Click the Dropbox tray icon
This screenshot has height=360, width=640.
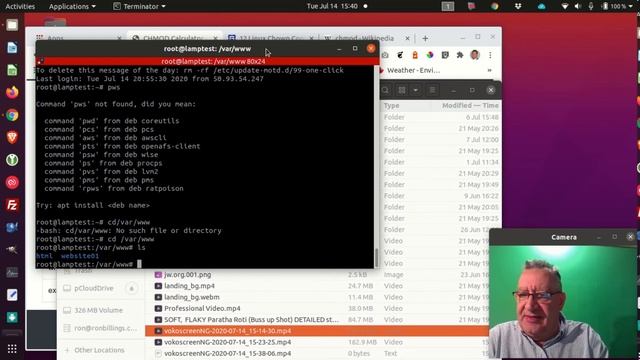click(x=518, y=6)
